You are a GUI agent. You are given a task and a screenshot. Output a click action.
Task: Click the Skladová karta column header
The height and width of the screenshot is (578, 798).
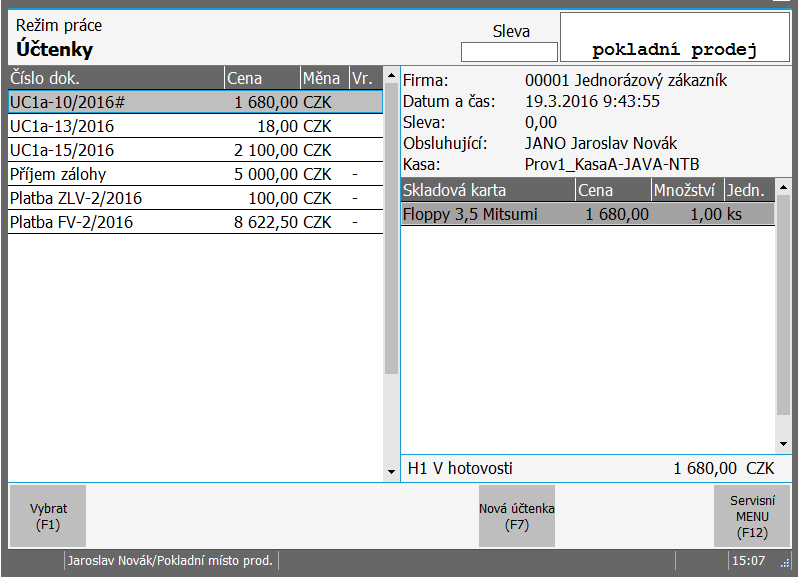pos(488,190)
